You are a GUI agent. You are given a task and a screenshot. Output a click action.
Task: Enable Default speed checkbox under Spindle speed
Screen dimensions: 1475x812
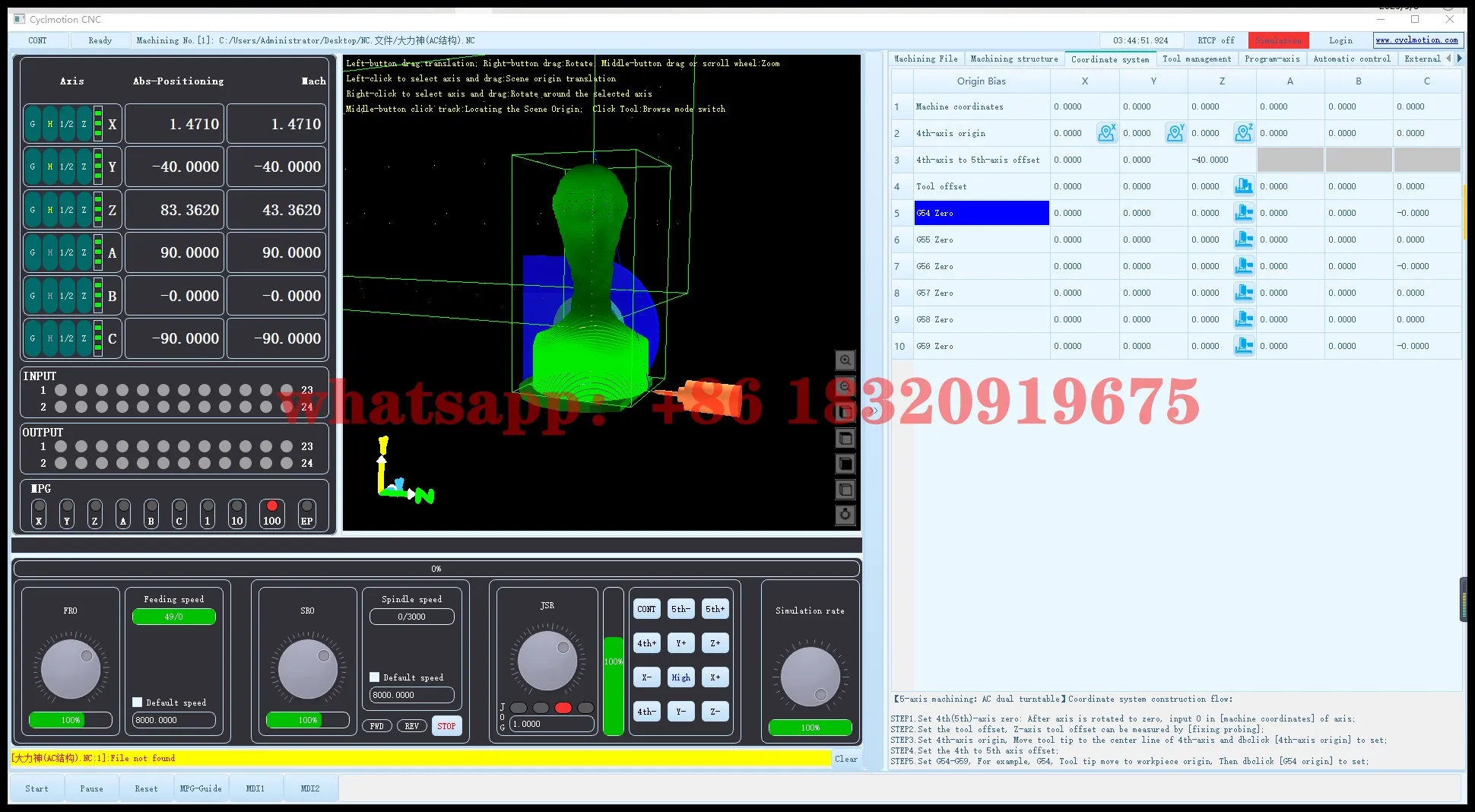[375, 677]
